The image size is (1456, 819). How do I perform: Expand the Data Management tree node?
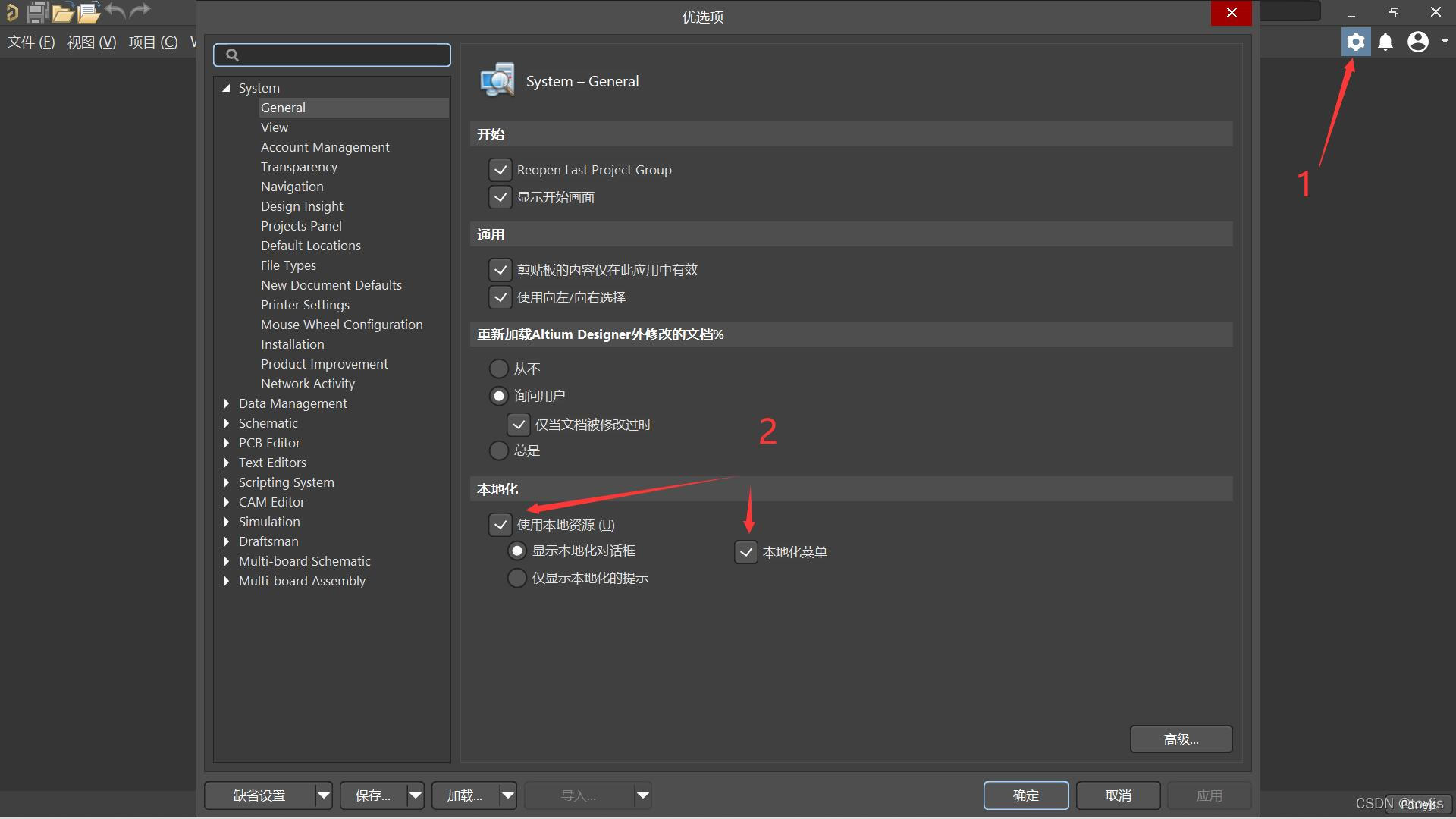pyautogui.click(x=226, y=403)
